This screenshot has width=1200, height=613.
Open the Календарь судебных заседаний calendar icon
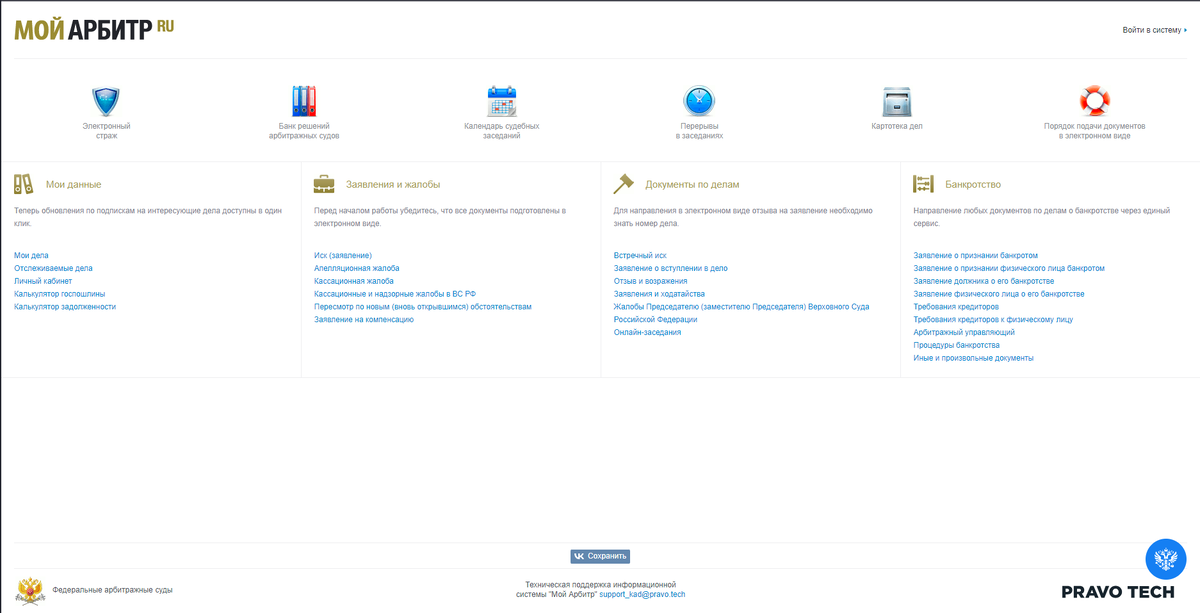[x=502, y=102]
